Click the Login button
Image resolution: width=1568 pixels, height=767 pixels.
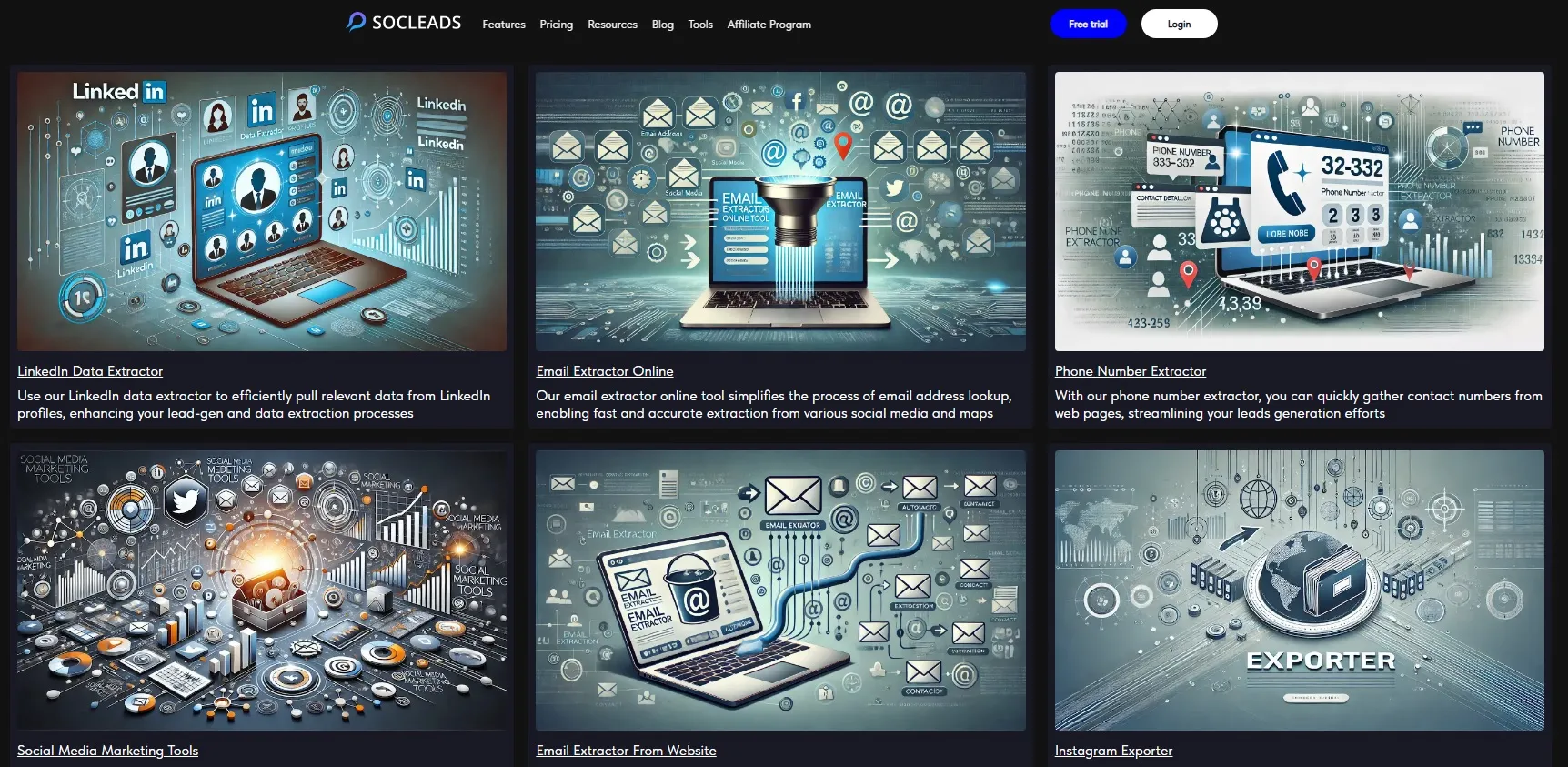(x=1179, y=24)
